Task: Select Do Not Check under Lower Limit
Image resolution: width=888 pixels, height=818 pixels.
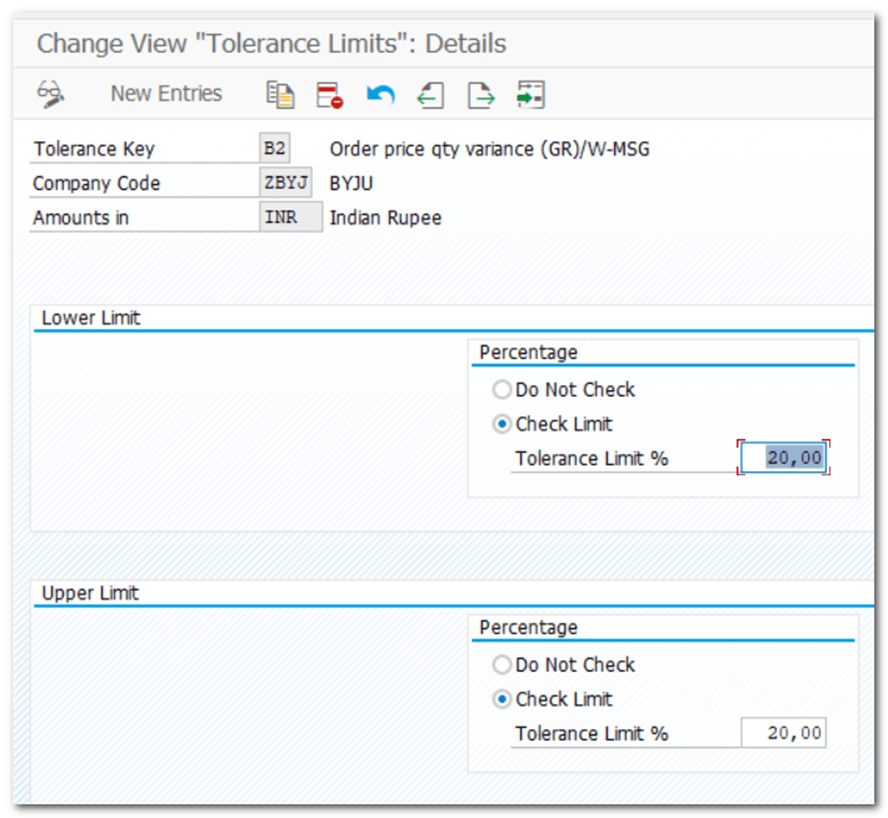Action: pos(502,390)
